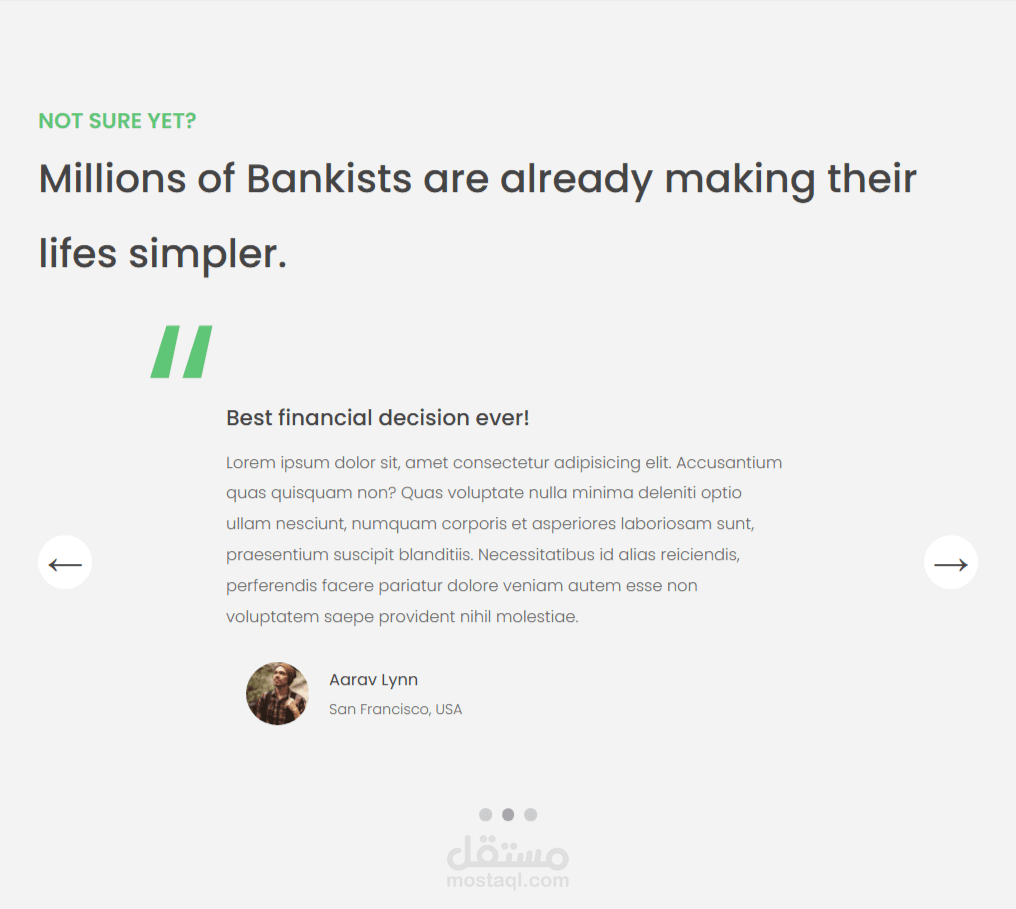Select the first slider pagination dot
Screen dimensions: 1016x909
pyautogui.click(x=485, y=815)
